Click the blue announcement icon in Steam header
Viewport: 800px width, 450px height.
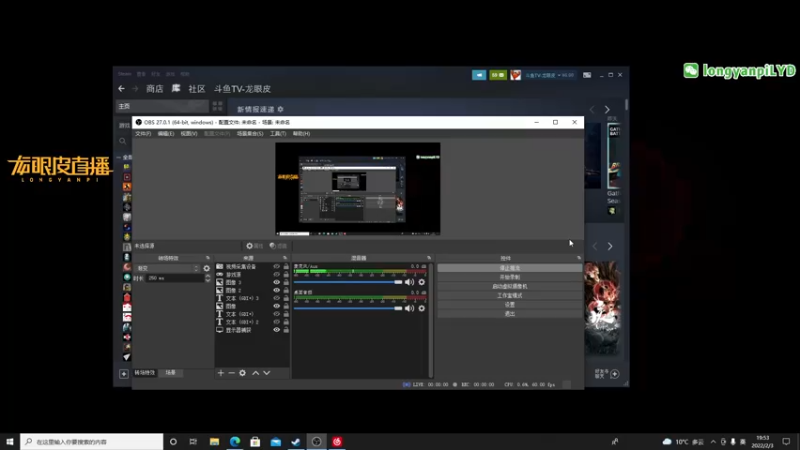point(479,75)
